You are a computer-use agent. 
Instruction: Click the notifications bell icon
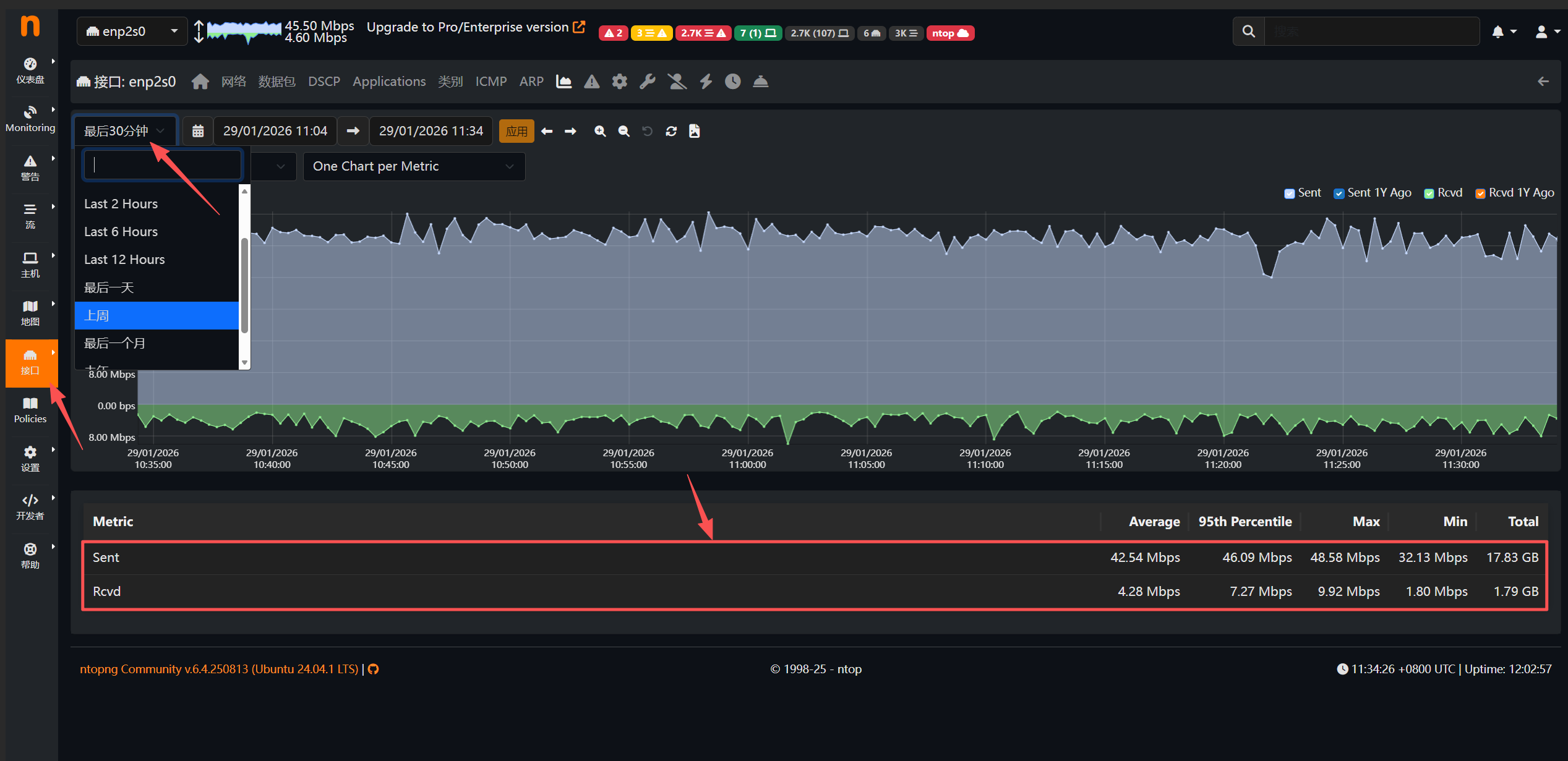coord(1497,32)
